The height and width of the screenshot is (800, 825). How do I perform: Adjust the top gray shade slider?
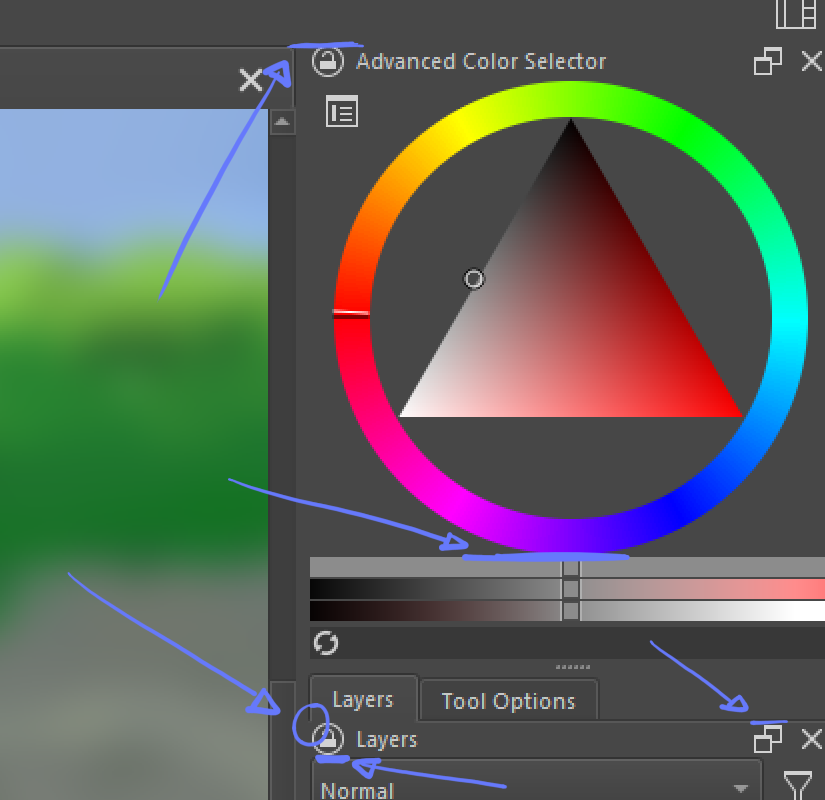coord(567,567)
